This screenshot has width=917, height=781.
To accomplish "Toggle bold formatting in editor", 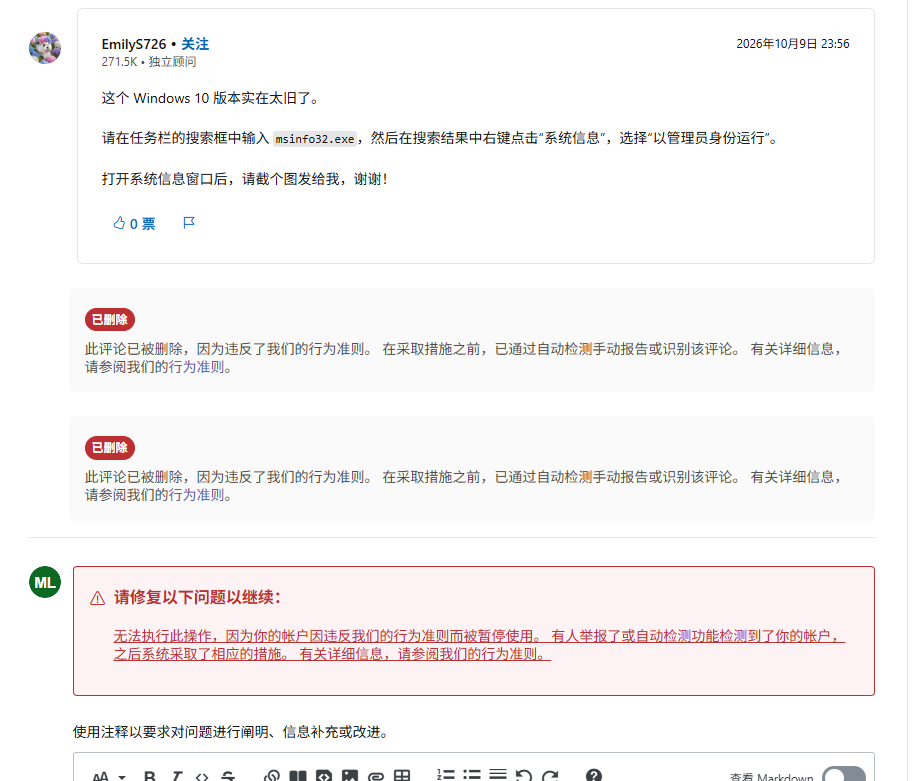I will tap(150, 776).
